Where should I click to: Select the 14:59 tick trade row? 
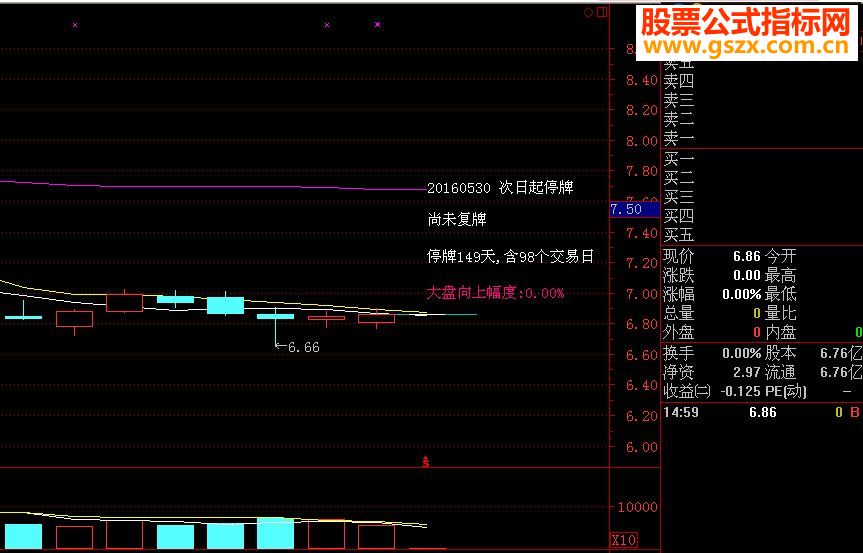[762, 412]
